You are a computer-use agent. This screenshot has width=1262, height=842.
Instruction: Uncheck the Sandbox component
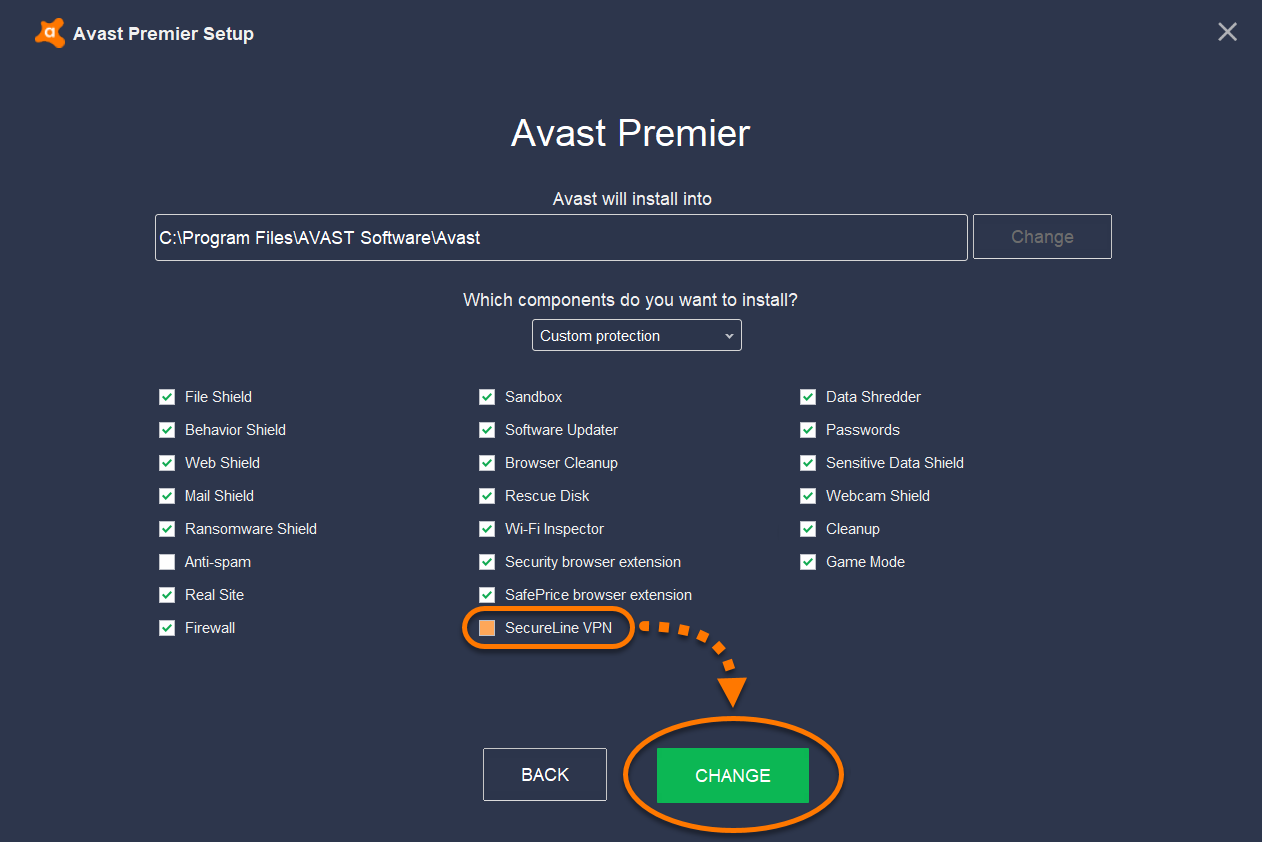(x=487, y=397)
